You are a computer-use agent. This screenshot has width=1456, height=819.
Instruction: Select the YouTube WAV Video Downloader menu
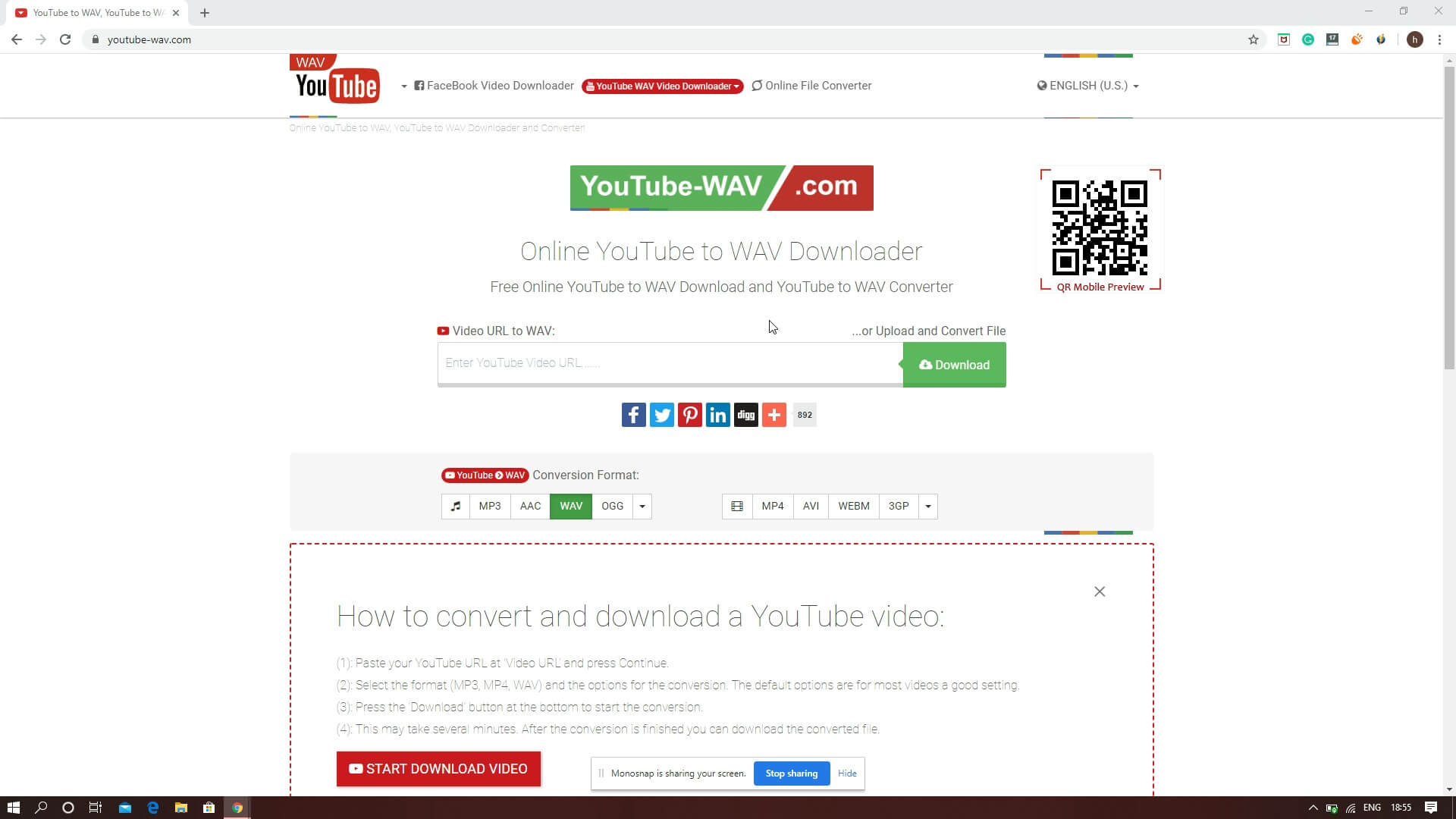(663, 85)
